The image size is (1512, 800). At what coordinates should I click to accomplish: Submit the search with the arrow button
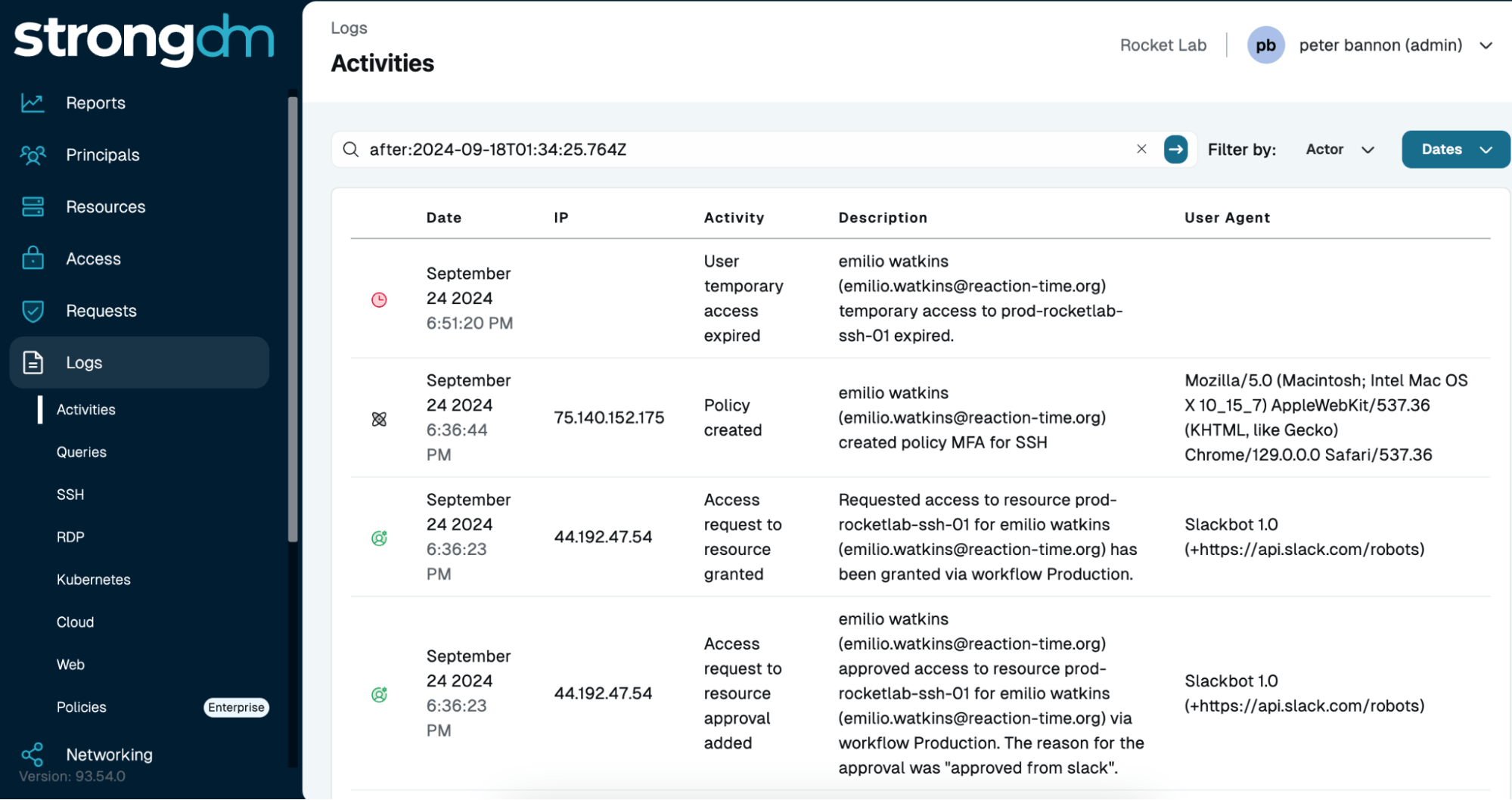pos(1176,149)
